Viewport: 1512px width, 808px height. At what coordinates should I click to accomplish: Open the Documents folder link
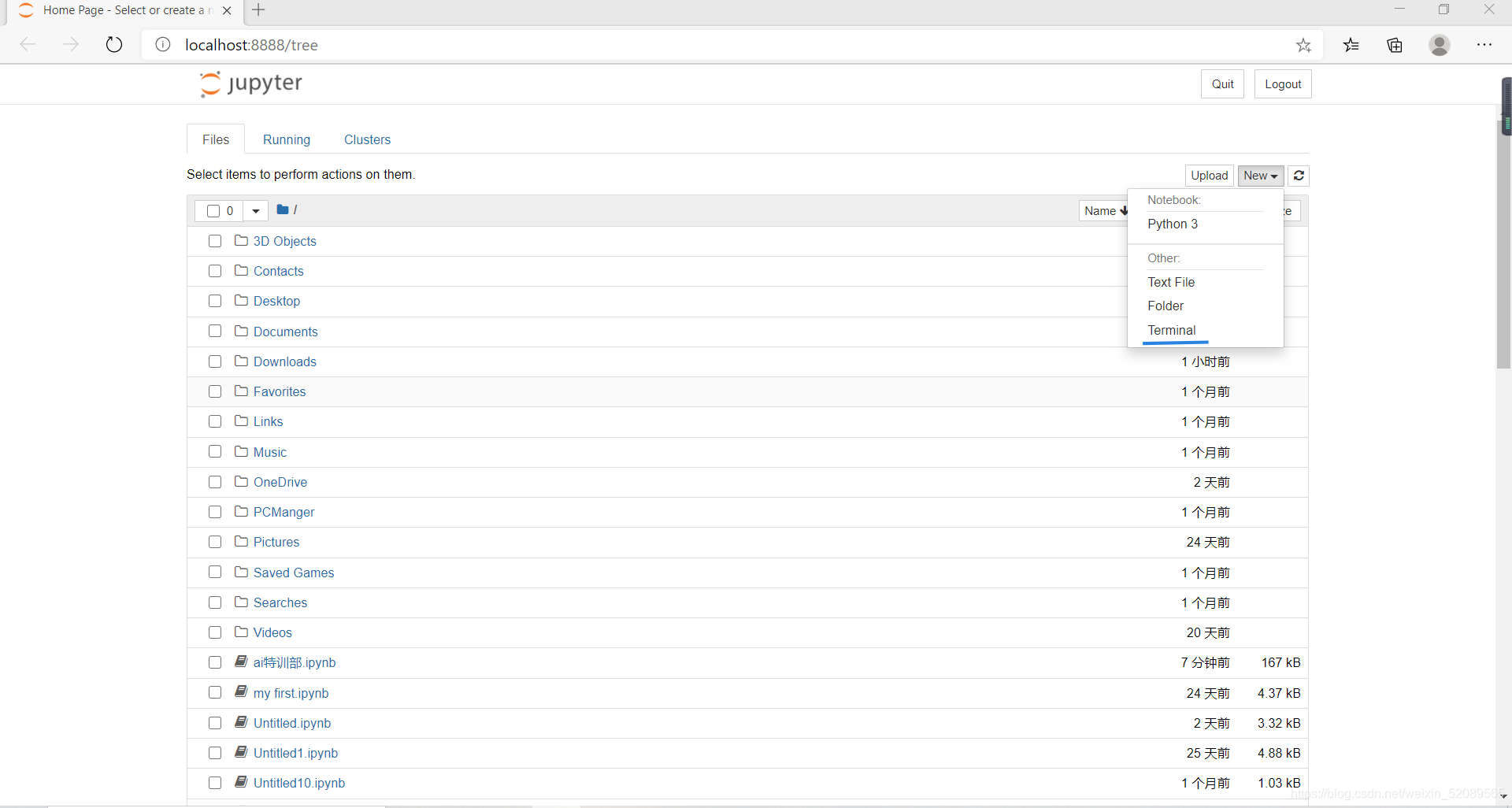tap(286, 332)
